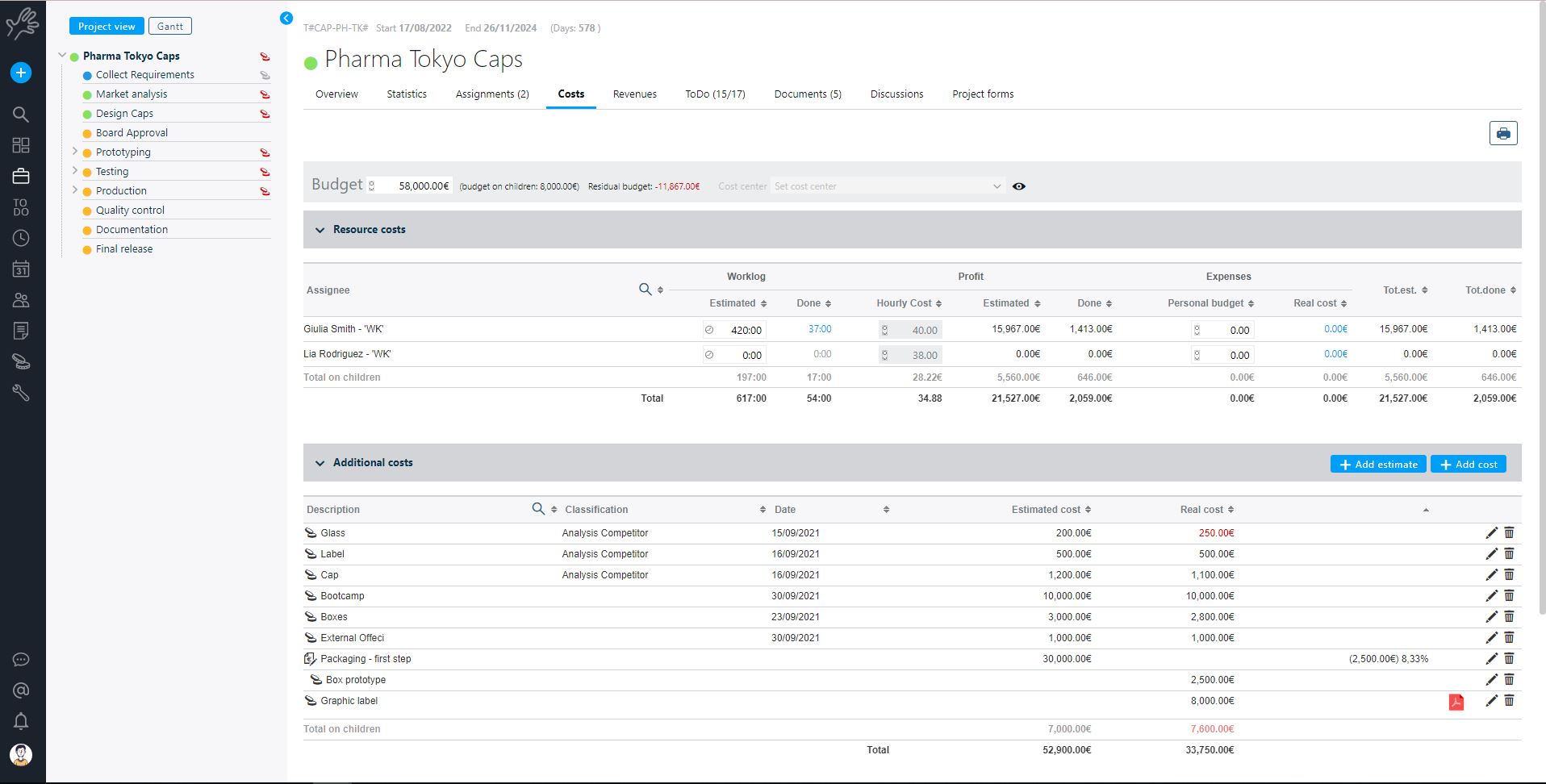Open the projects briefcase icon in sidebar

(21, 176)
